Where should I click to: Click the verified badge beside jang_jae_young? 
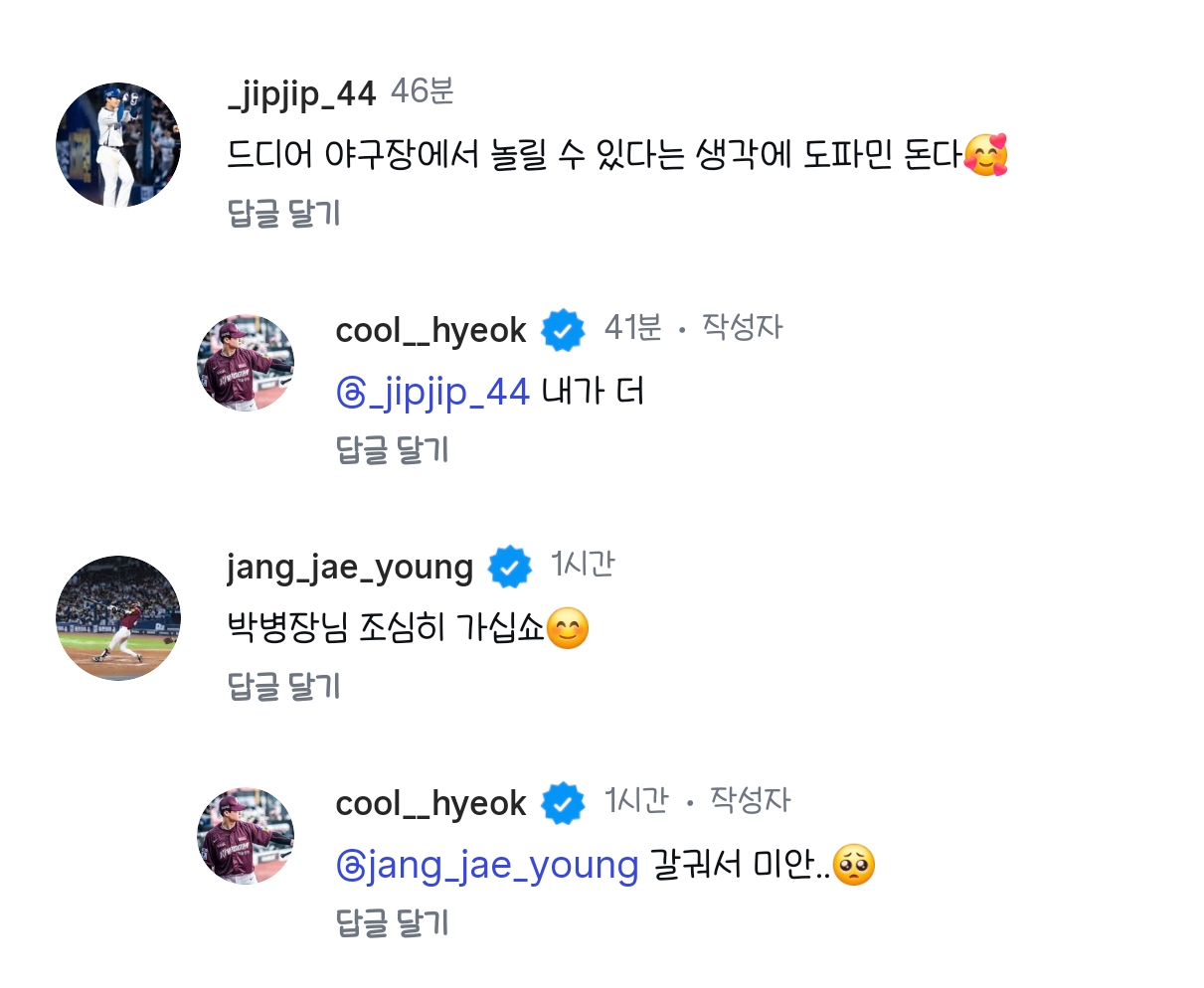coord(510,567)
